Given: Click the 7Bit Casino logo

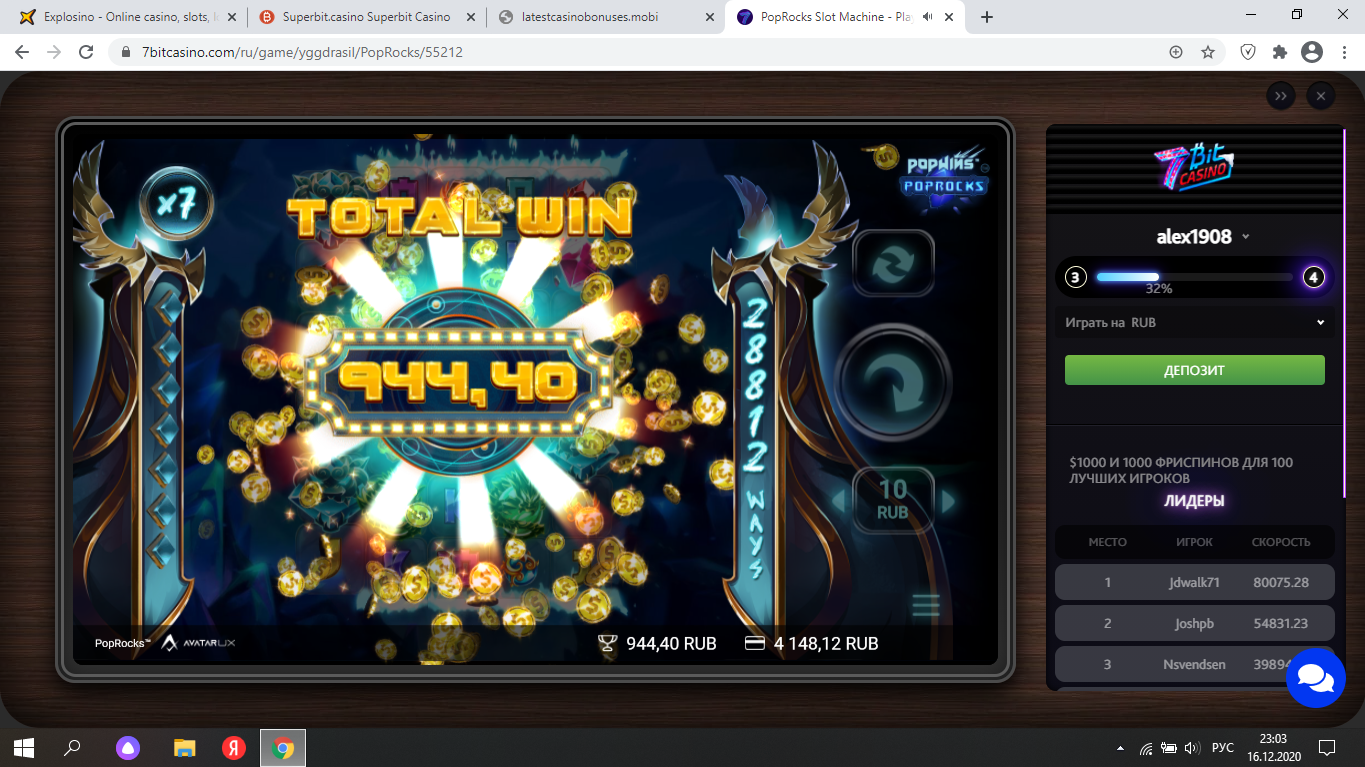Looking at the screenshot, I should [x=1194, y=169].
